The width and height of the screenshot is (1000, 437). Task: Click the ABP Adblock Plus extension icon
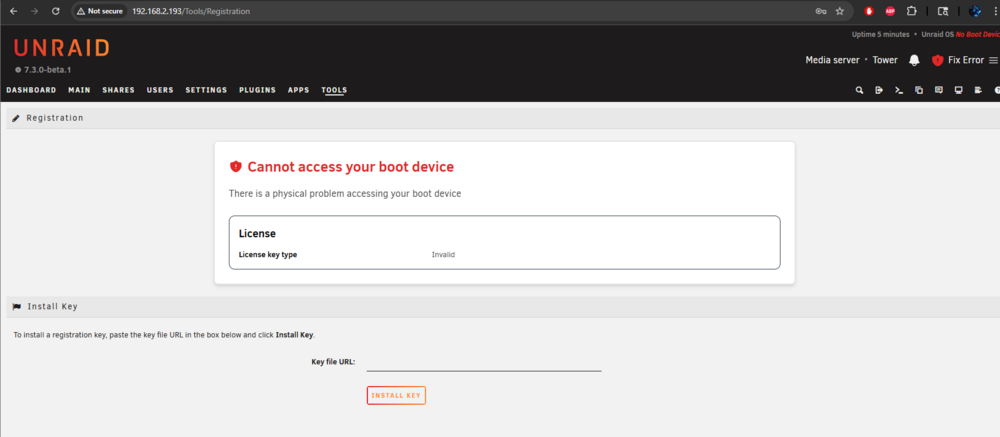tap(890, 11)
